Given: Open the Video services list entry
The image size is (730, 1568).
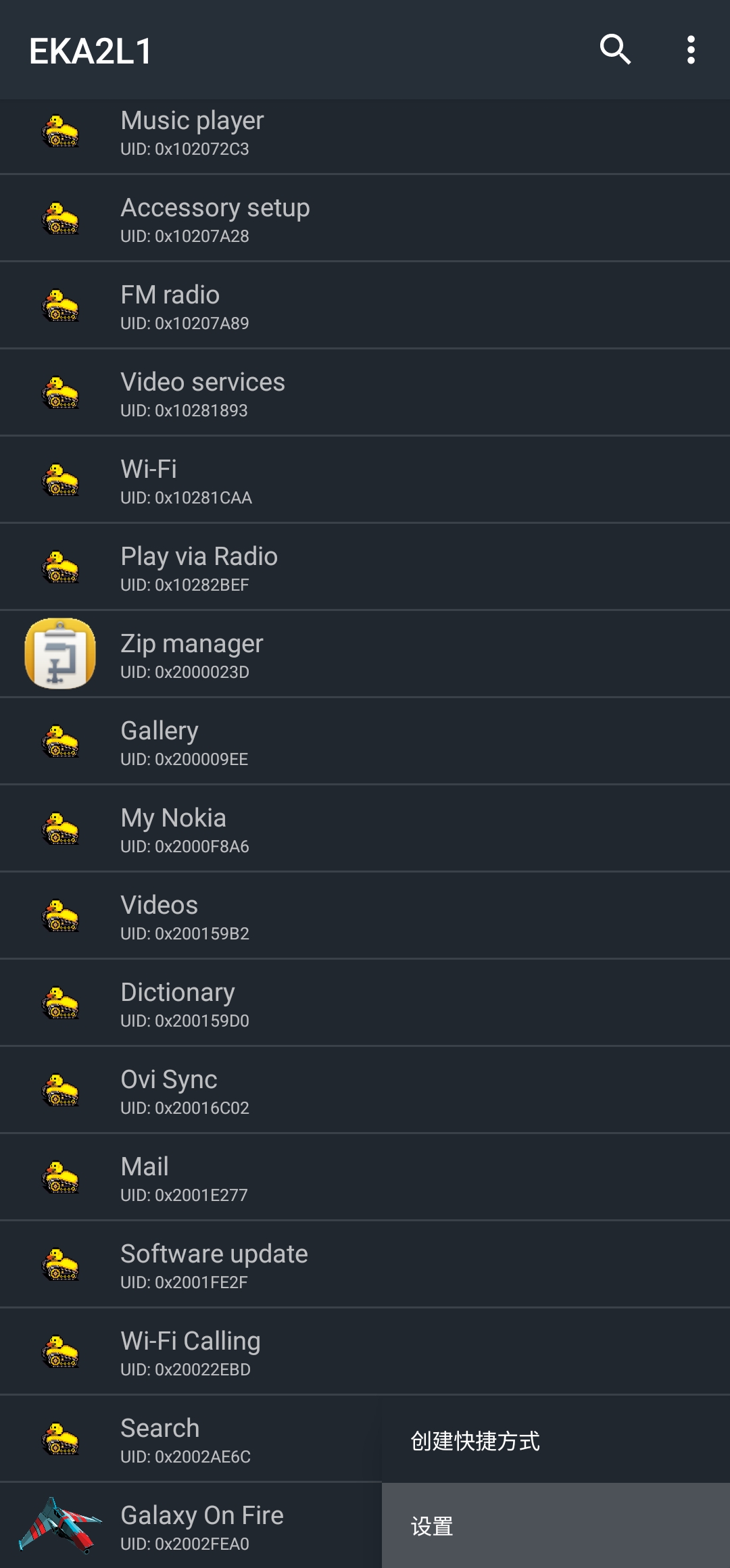Looking at the screenshot, I should pyautogui.click(x=365, y=393).
